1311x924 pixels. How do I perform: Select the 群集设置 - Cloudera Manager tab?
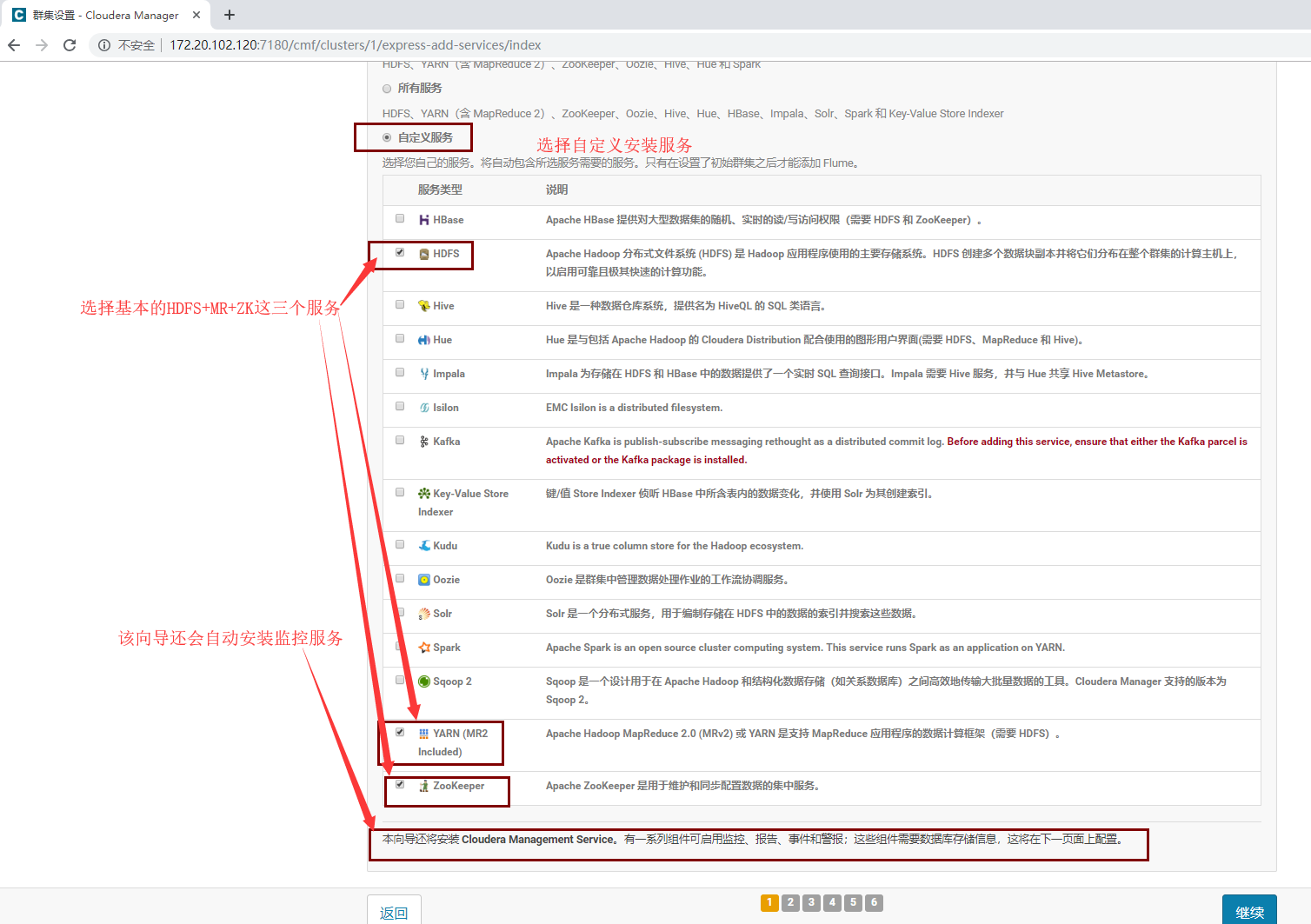pyautogui.click(x=106, y=15)
